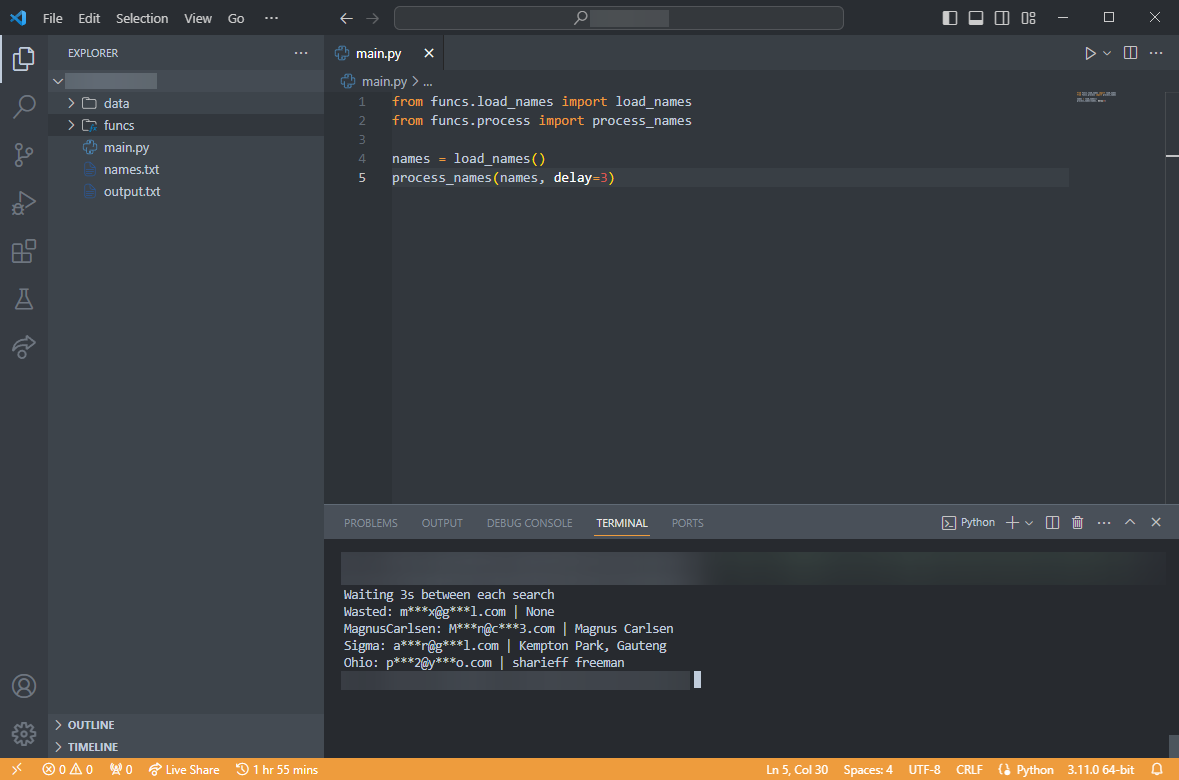This screenshot has width=1179, height=780.
Task: Go forward with the navigation arrow
Action: 372,18
